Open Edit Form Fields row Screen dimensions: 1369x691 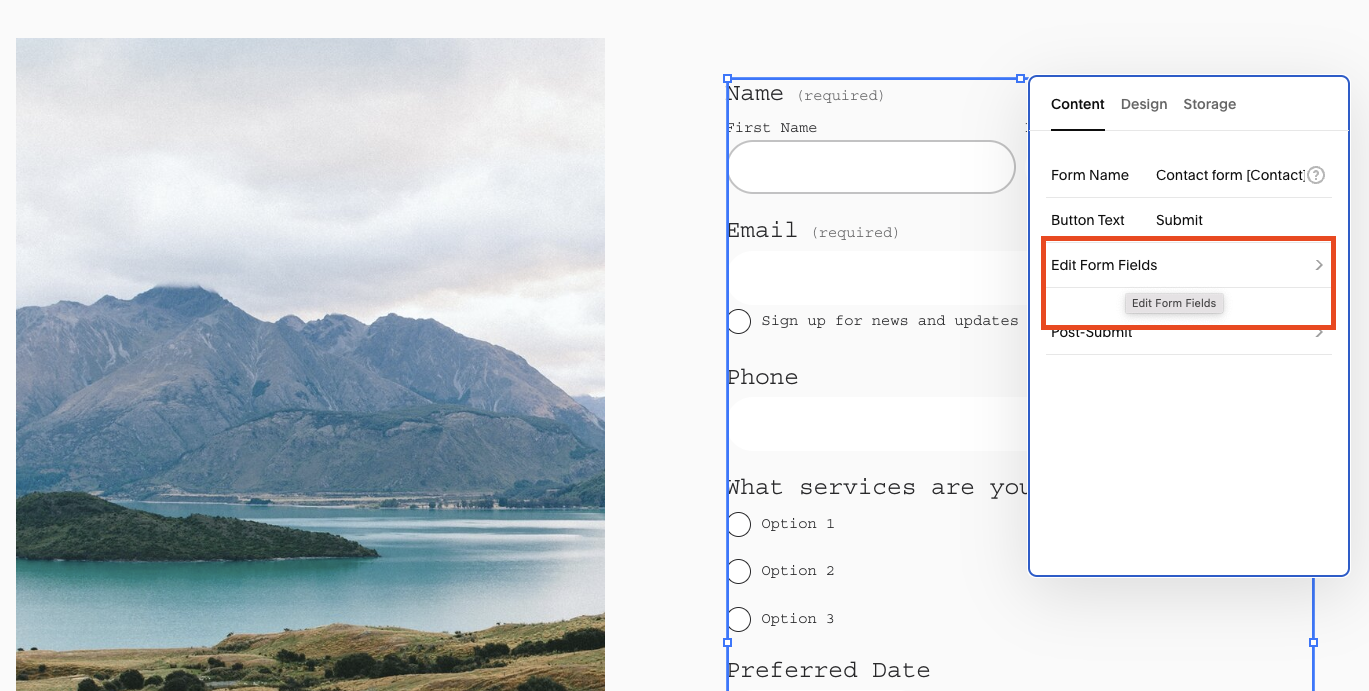point(1189,265)
